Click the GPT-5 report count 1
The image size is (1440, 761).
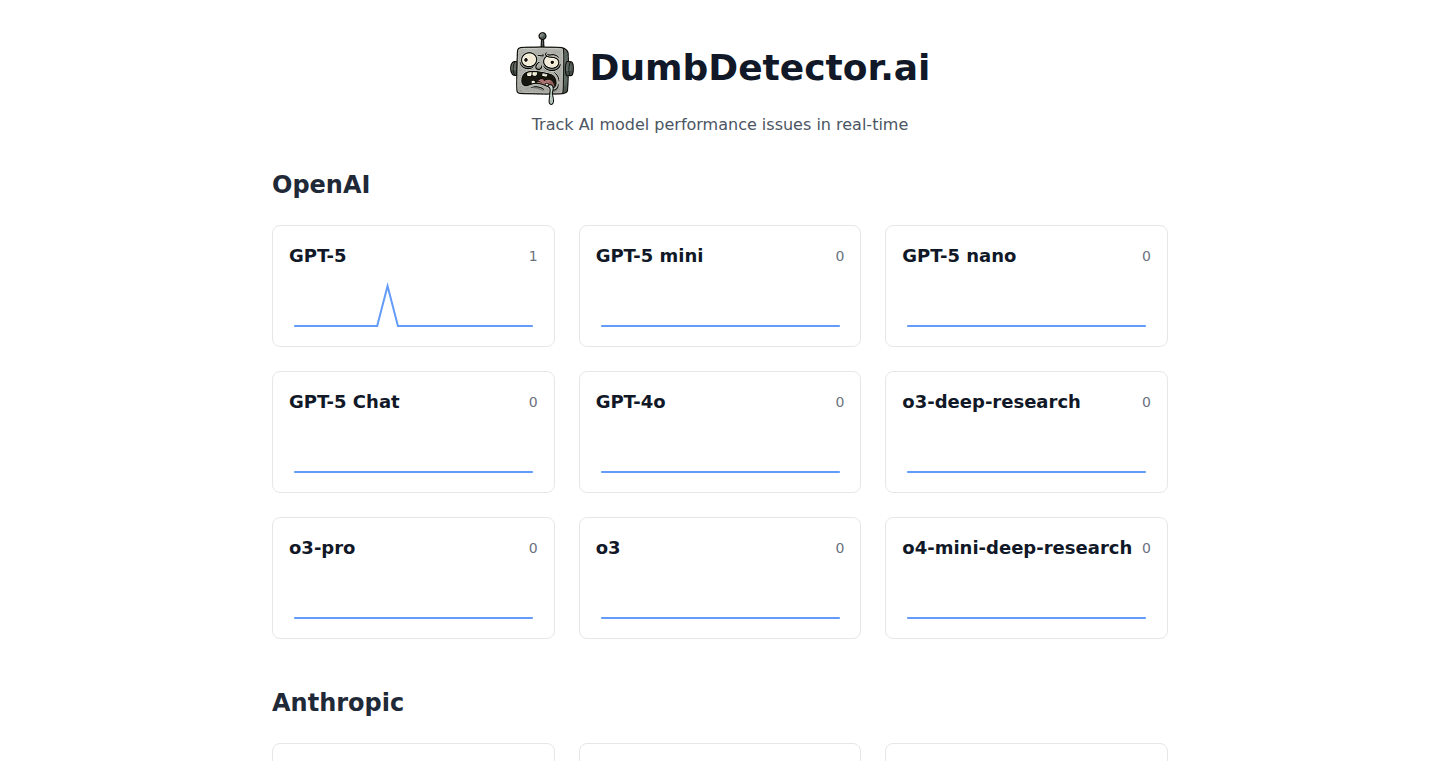pos(533,256)
